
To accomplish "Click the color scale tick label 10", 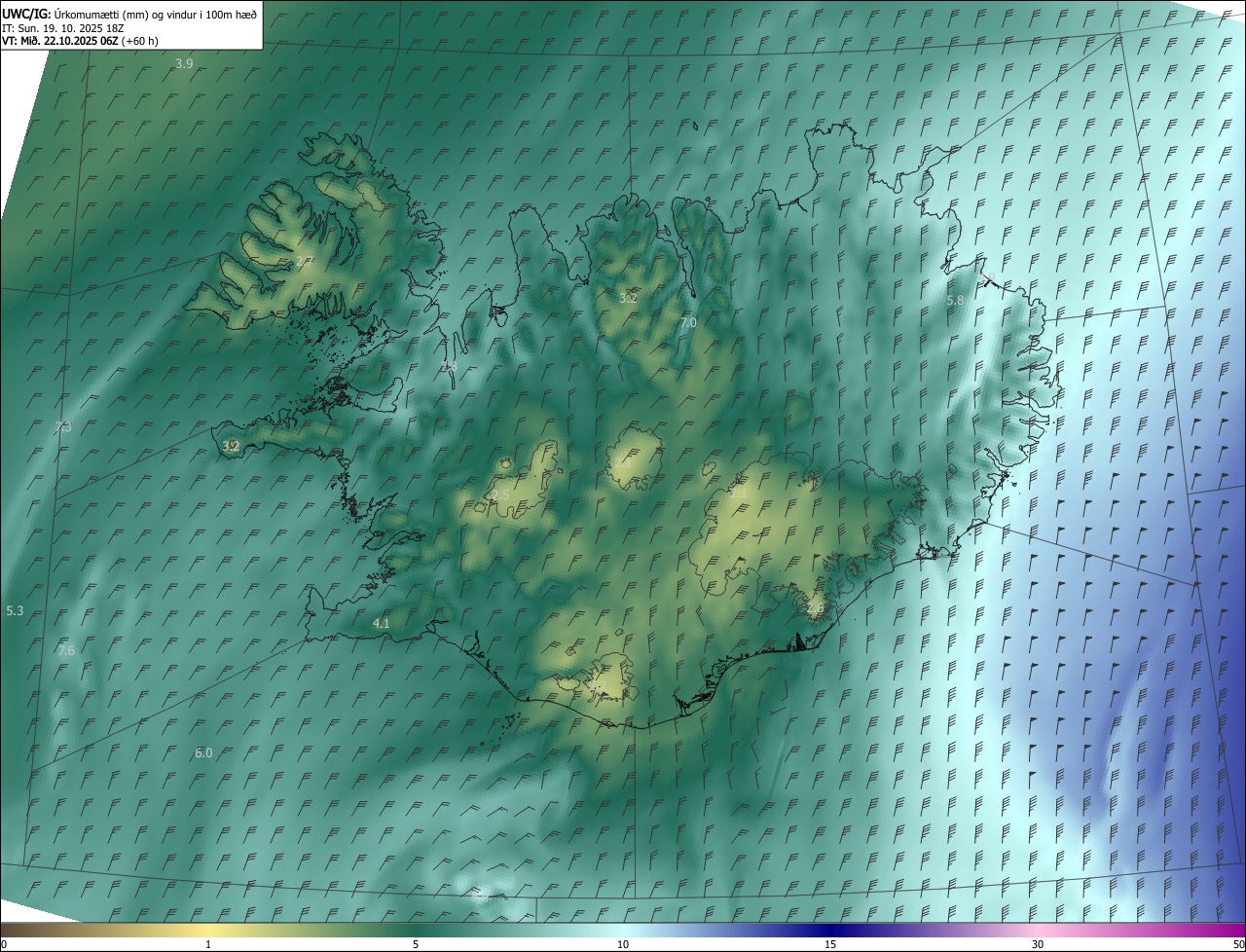I will (623, 944).
